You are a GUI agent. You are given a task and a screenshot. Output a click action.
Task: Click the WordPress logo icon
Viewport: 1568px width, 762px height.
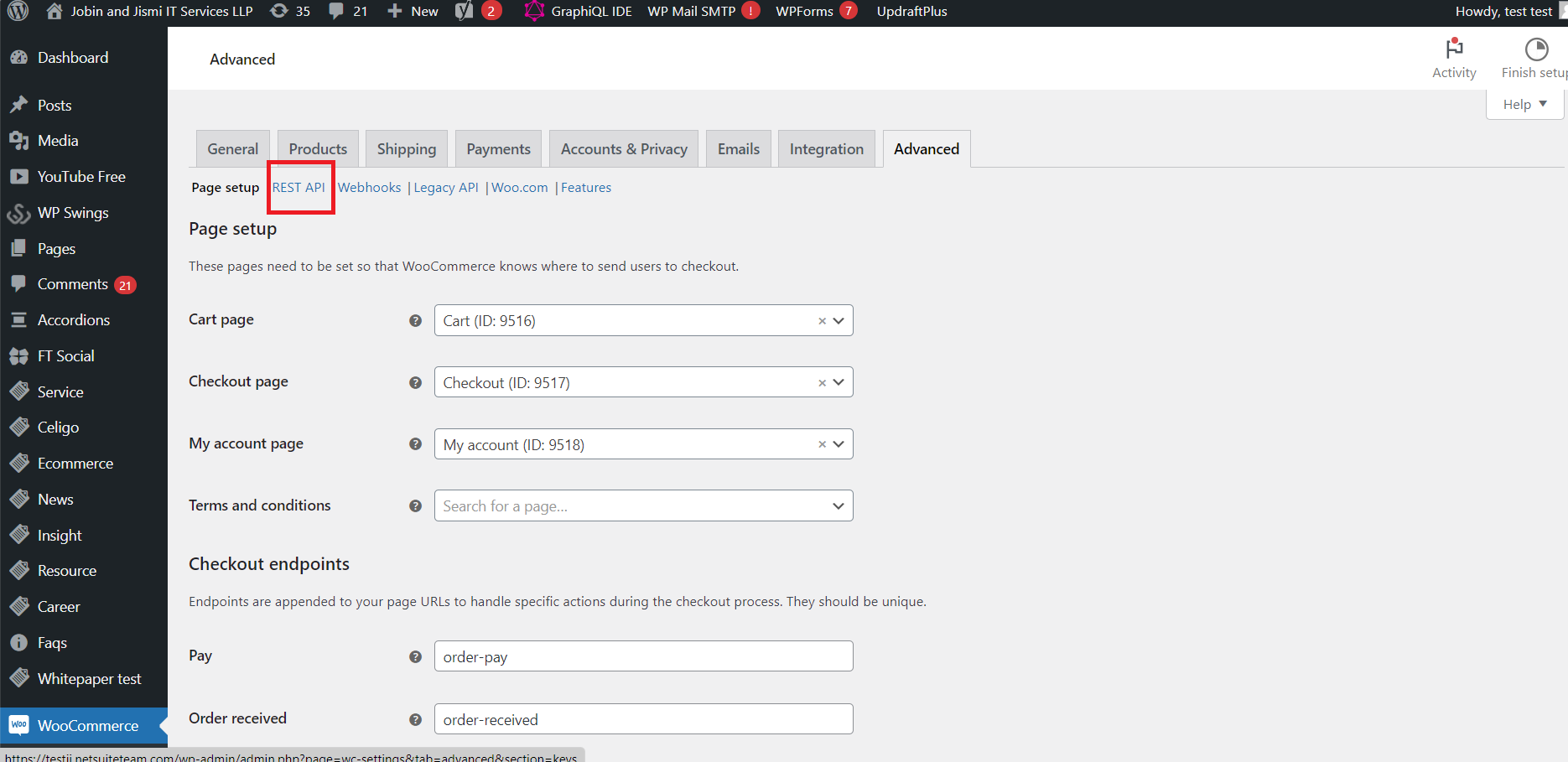coord(18,11)
